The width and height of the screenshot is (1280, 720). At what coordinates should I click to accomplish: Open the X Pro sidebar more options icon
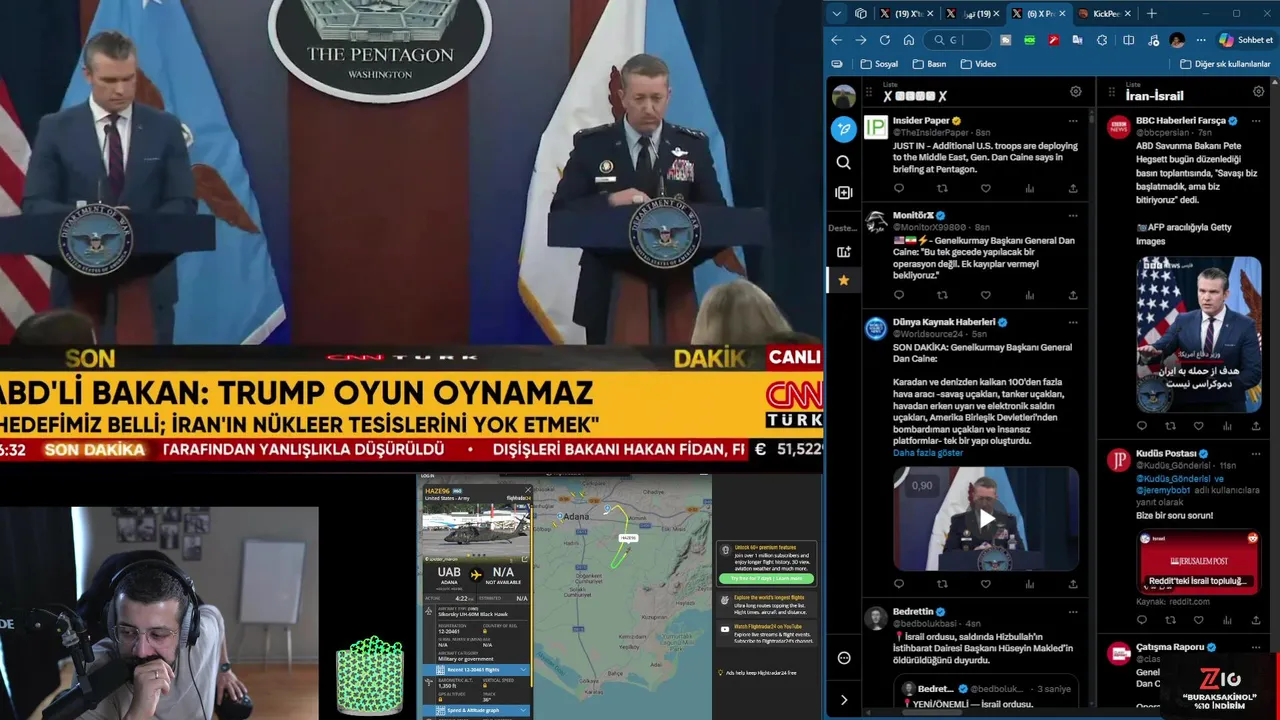843,658
